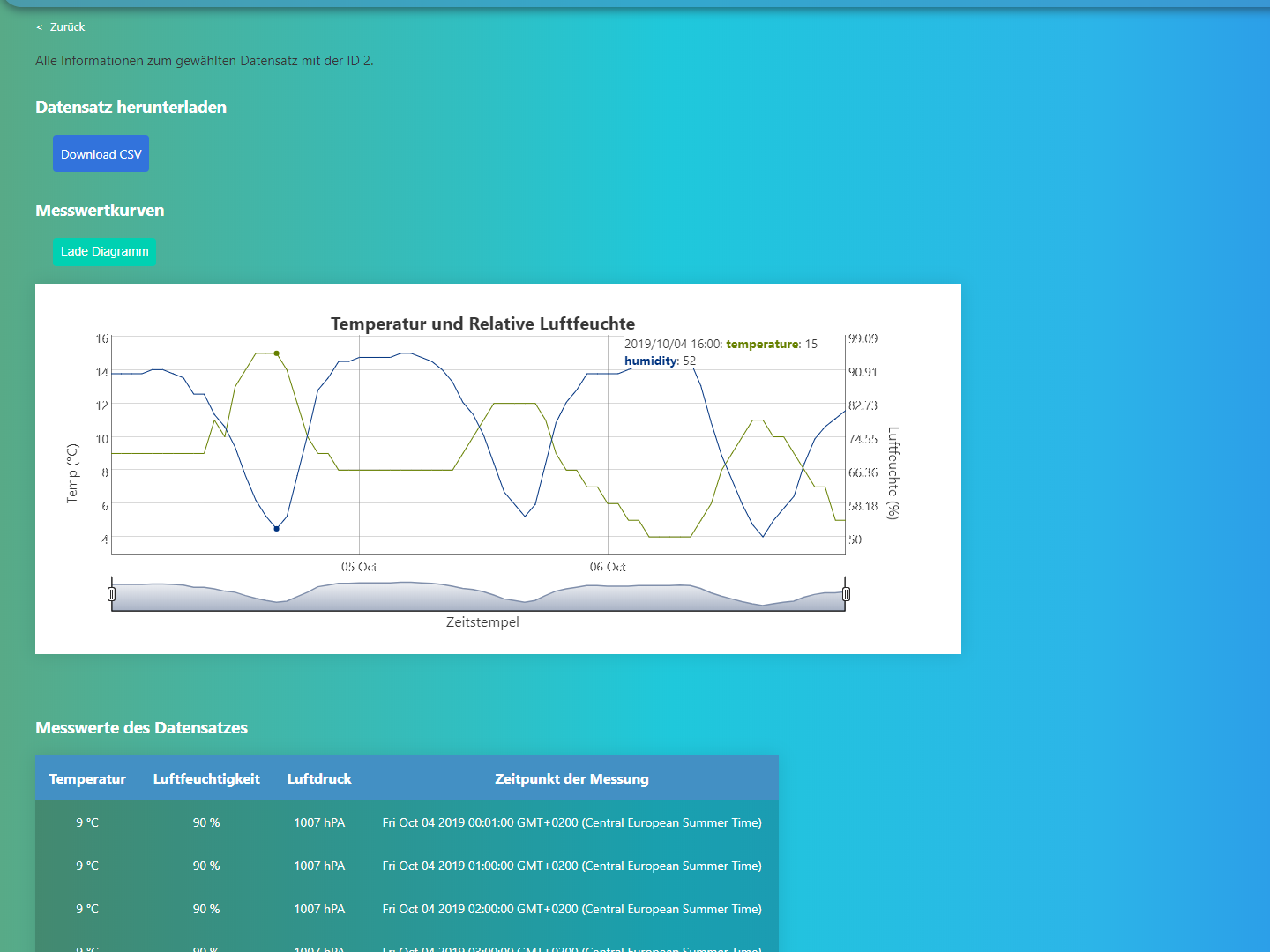Viewport: 1270px width, 952px height.
Task: Click the Datensatz herunterladen heading
Action: (131, 108)
